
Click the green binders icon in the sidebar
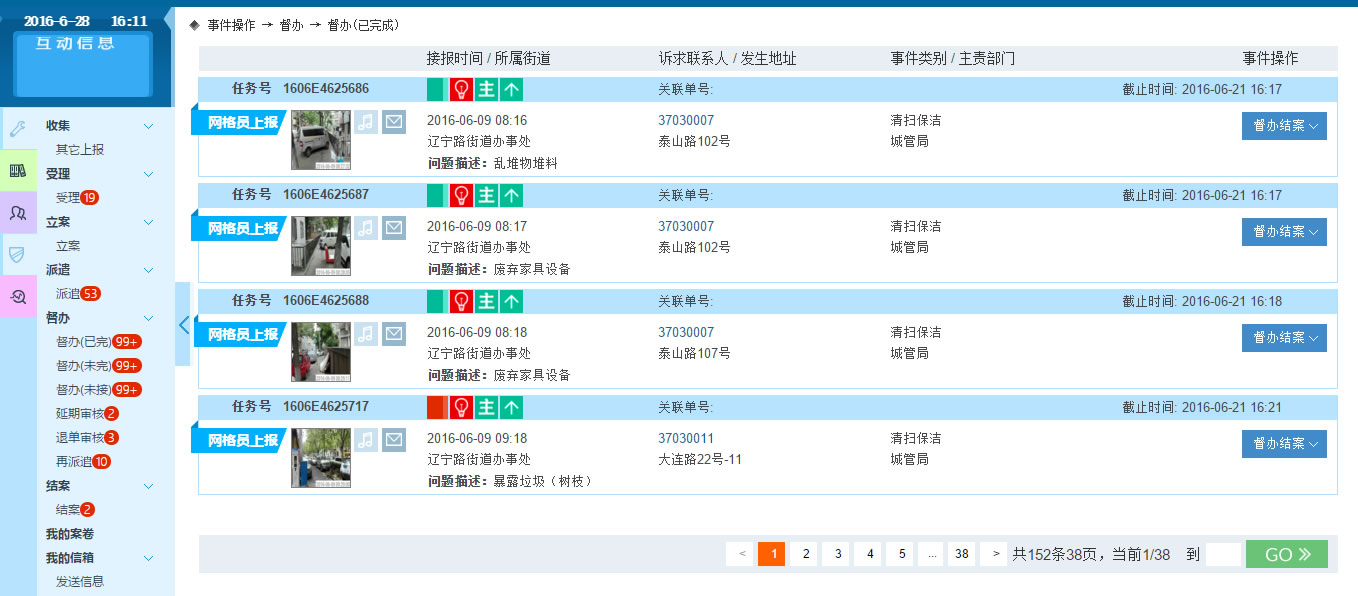point(18,171)
